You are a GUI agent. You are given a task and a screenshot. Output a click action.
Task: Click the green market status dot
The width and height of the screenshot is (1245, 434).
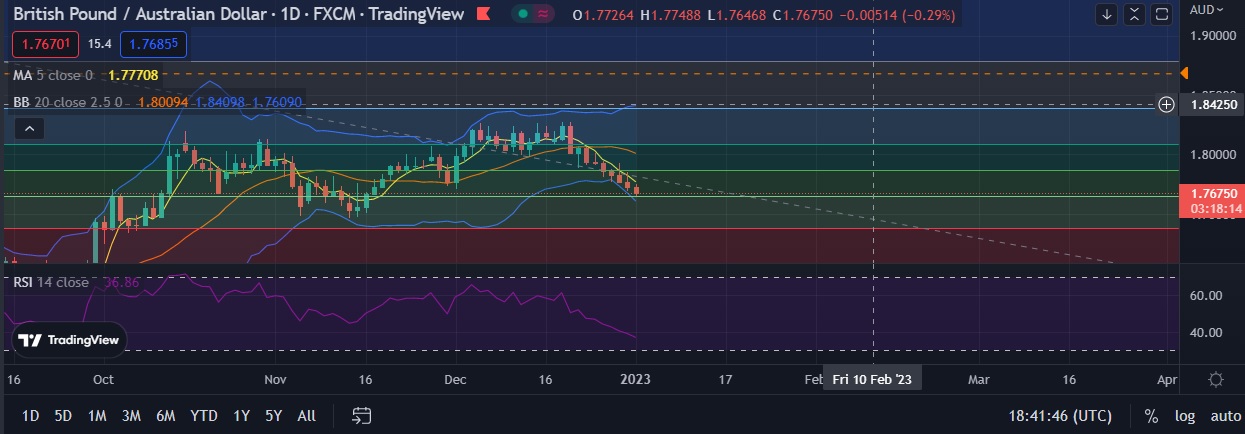click(x=522, y=14)
